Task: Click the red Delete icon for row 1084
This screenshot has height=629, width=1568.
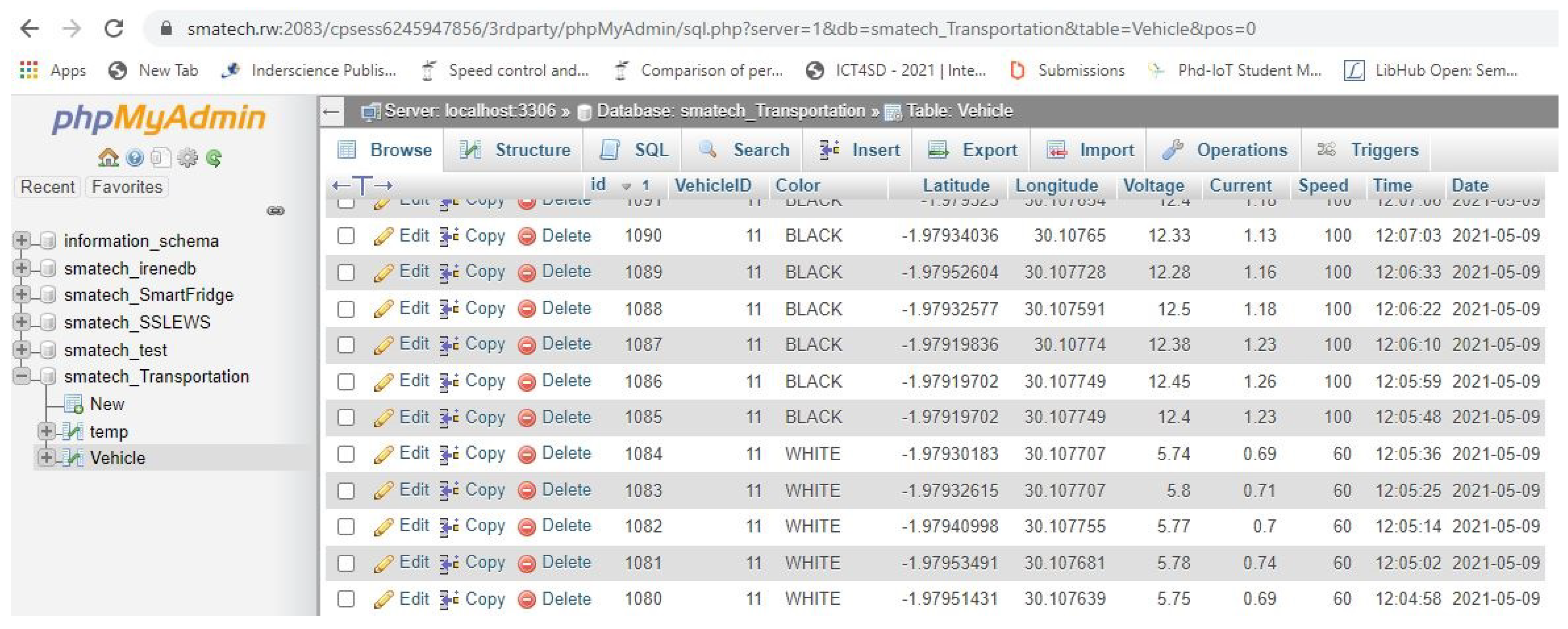Action: [x=526, y=454]
